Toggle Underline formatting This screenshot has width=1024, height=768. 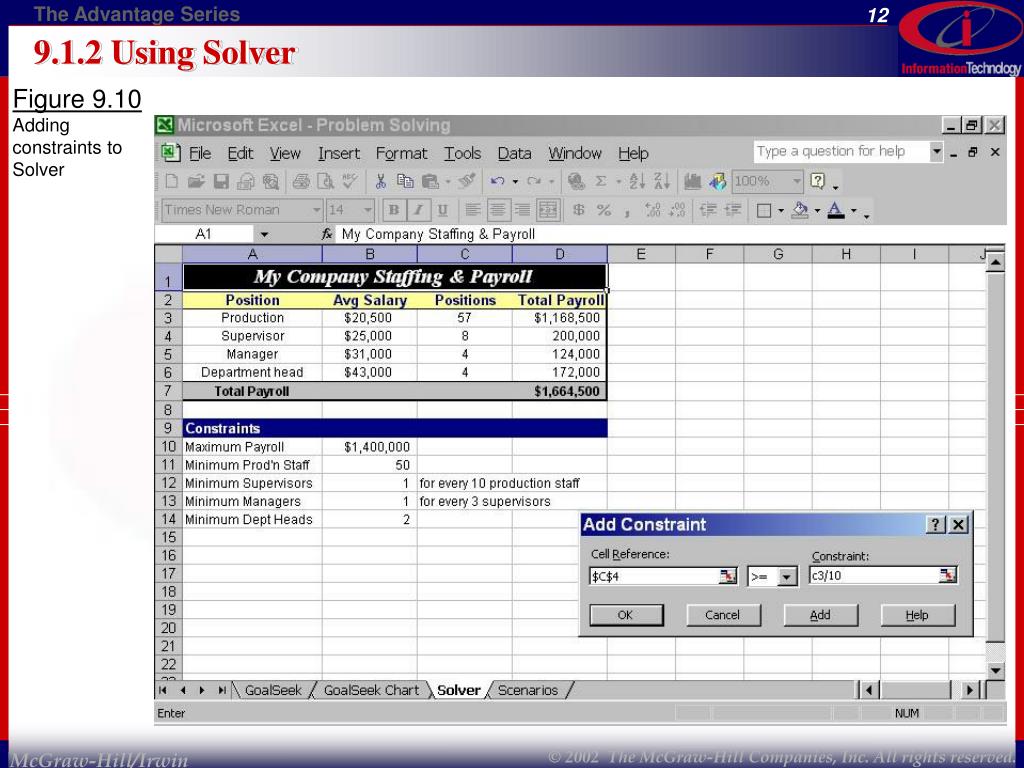[x=443, y=210]
